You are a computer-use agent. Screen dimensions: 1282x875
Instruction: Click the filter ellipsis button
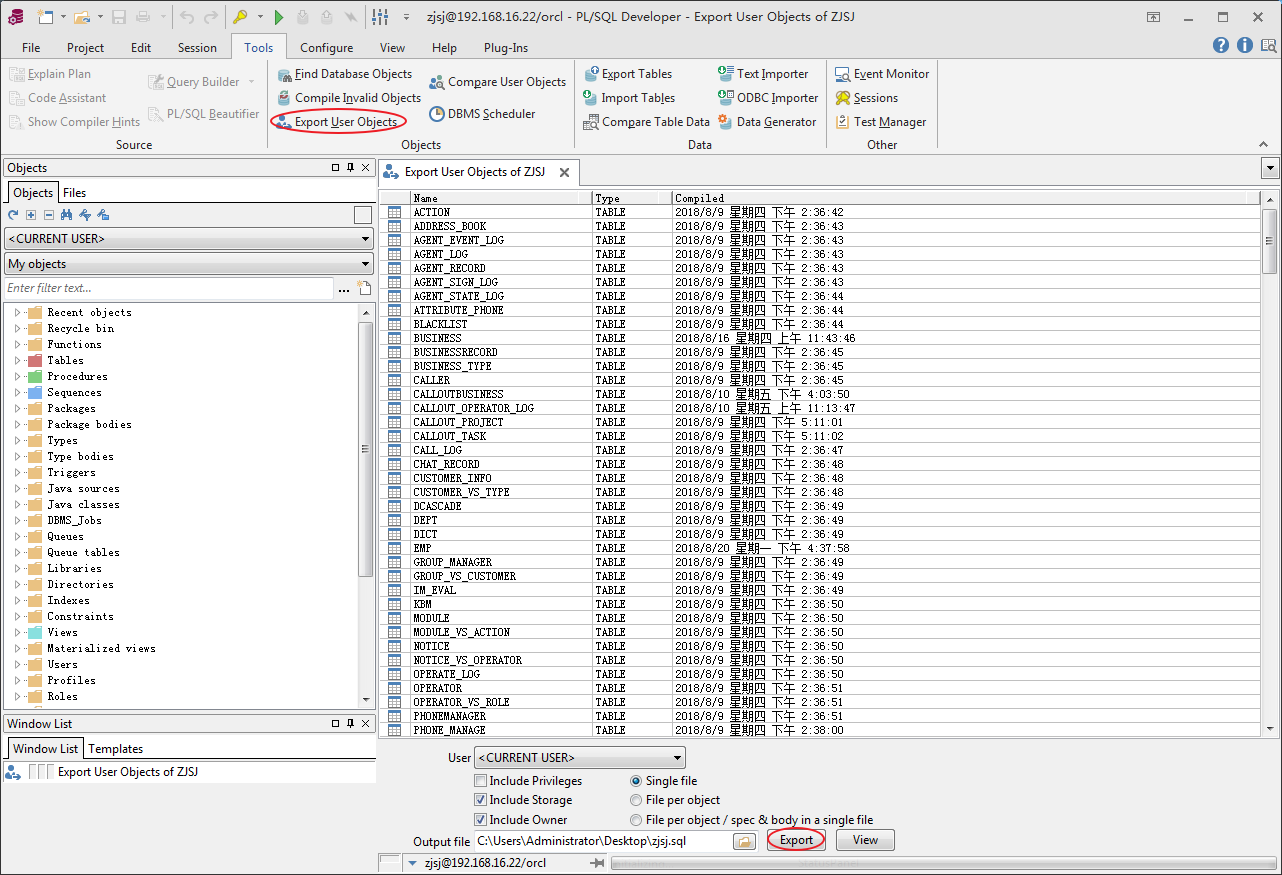point(344,289)
